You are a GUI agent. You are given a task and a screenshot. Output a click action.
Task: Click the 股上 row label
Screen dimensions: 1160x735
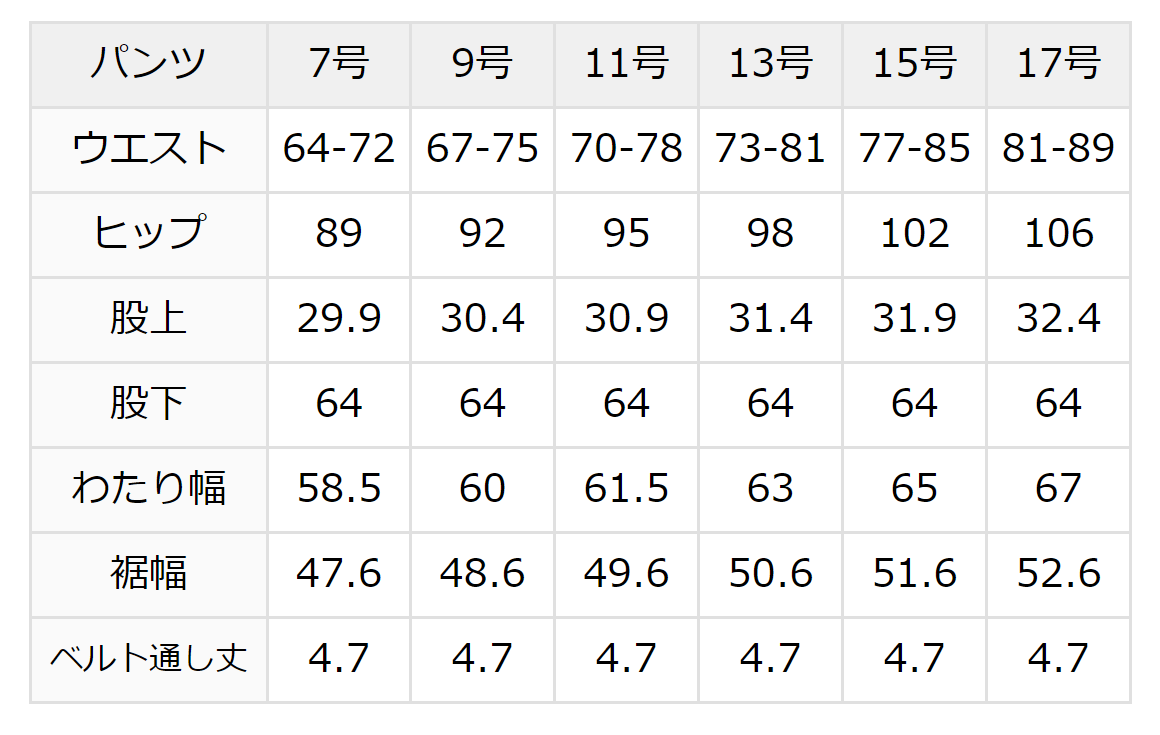[149, 320]
